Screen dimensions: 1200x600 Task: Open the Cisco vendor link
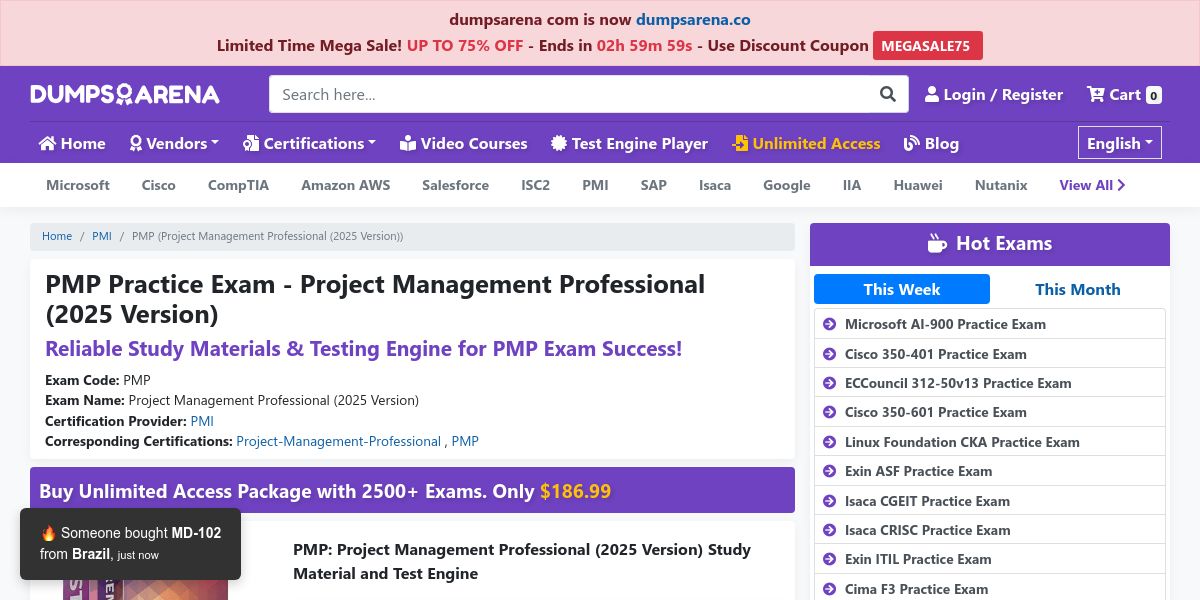click(158, 185)
